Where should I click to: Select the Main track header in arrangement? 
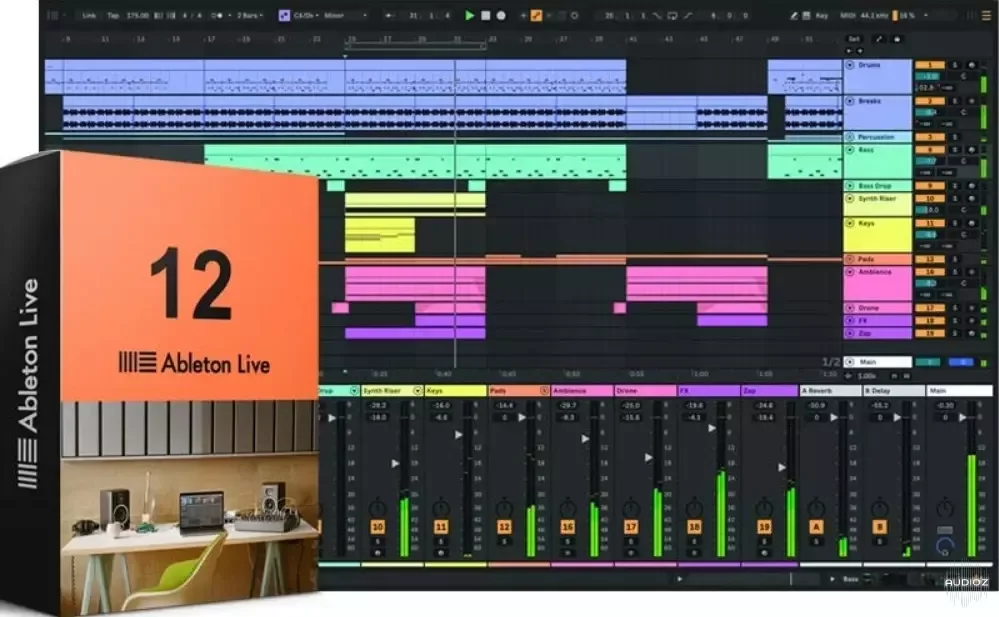(x=877, y=362)
